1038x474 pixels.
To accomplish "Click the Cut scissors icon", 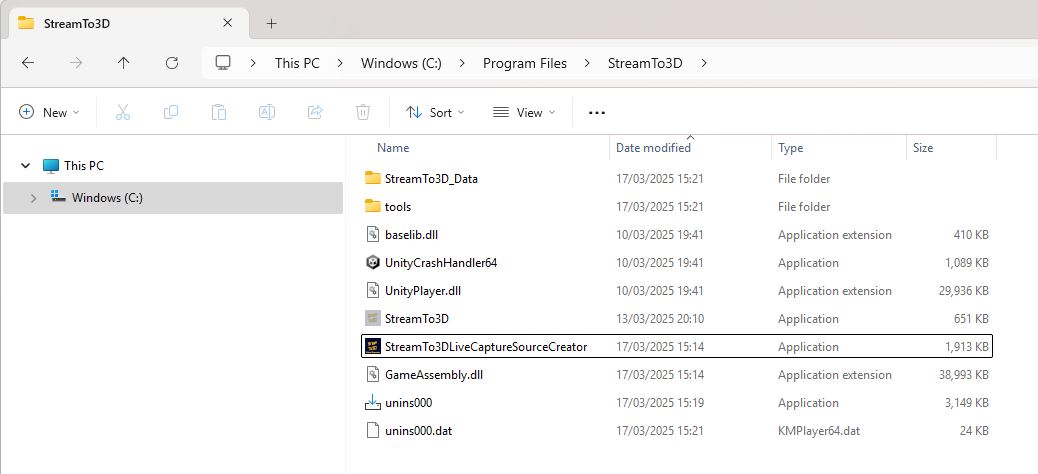I will tap(123, 113).
